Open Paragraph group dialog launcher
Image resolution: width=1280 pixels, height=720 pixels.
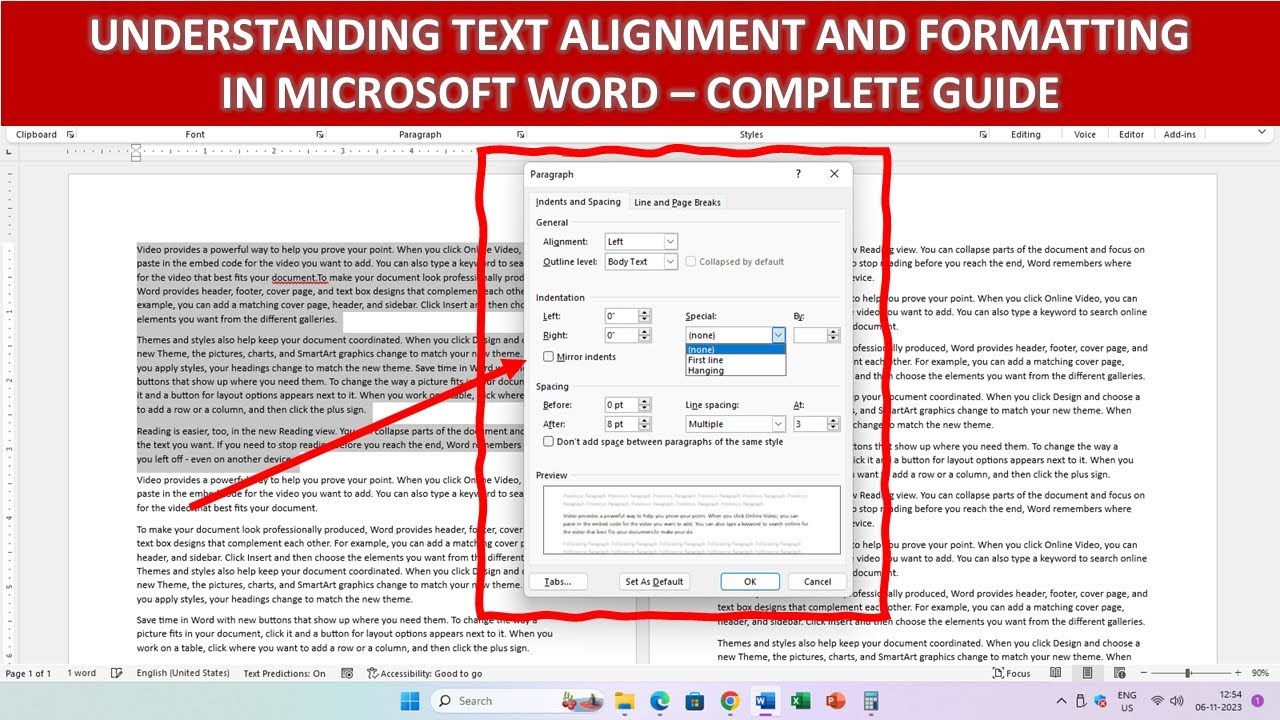tap(521, 134)
